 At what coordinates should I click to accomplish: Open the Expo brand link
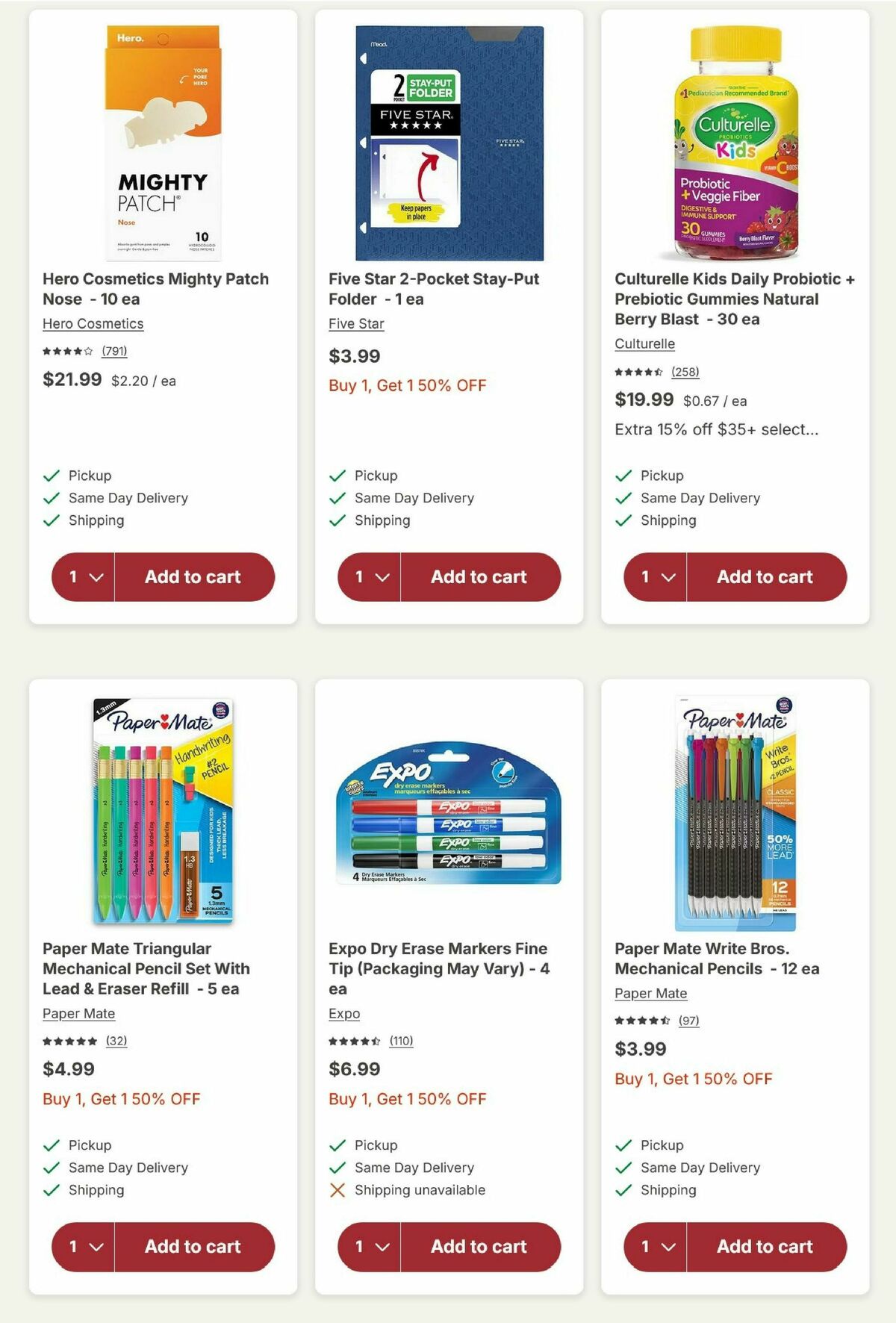[x=343, y=1013]
